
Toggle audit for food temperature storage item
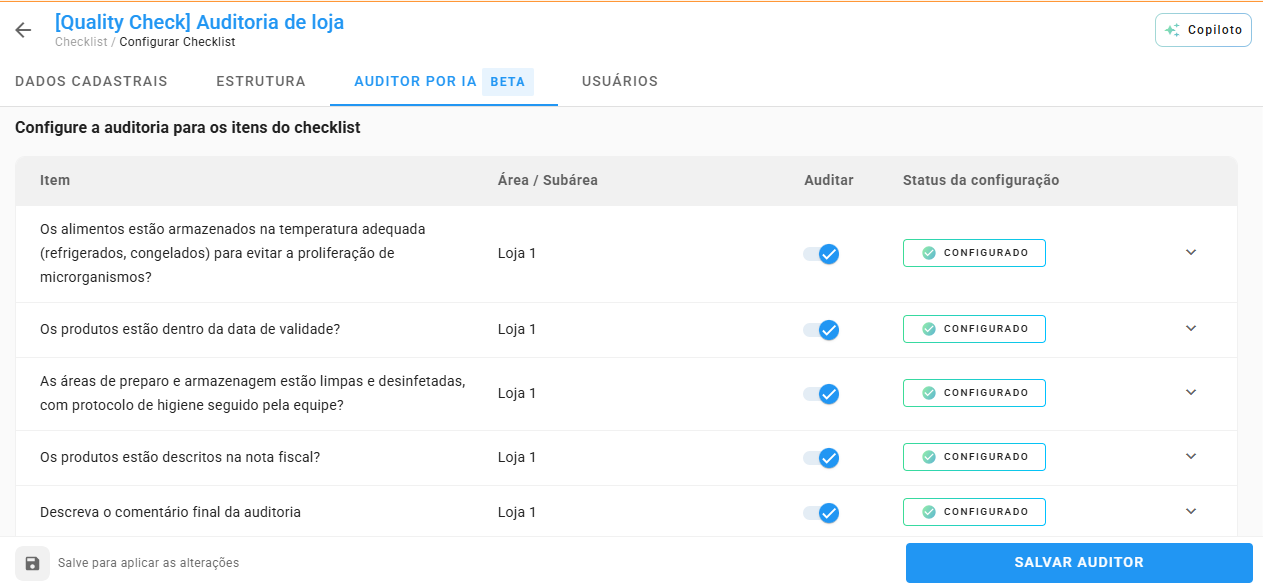click(821, 254)
